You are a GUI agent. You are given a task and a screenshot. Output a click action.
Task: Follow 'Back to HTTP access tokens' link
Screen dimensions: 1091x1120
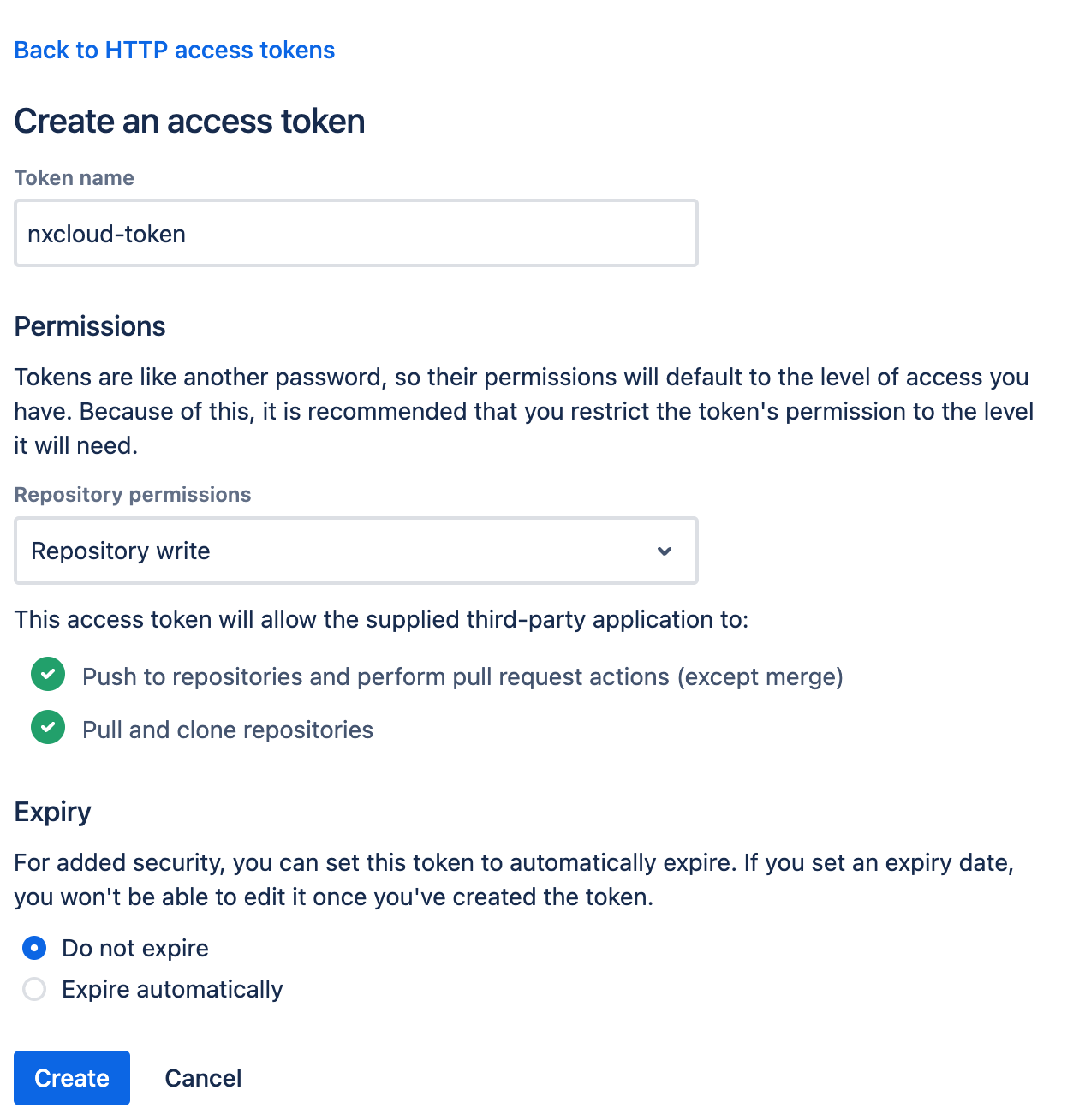(174, 50)
